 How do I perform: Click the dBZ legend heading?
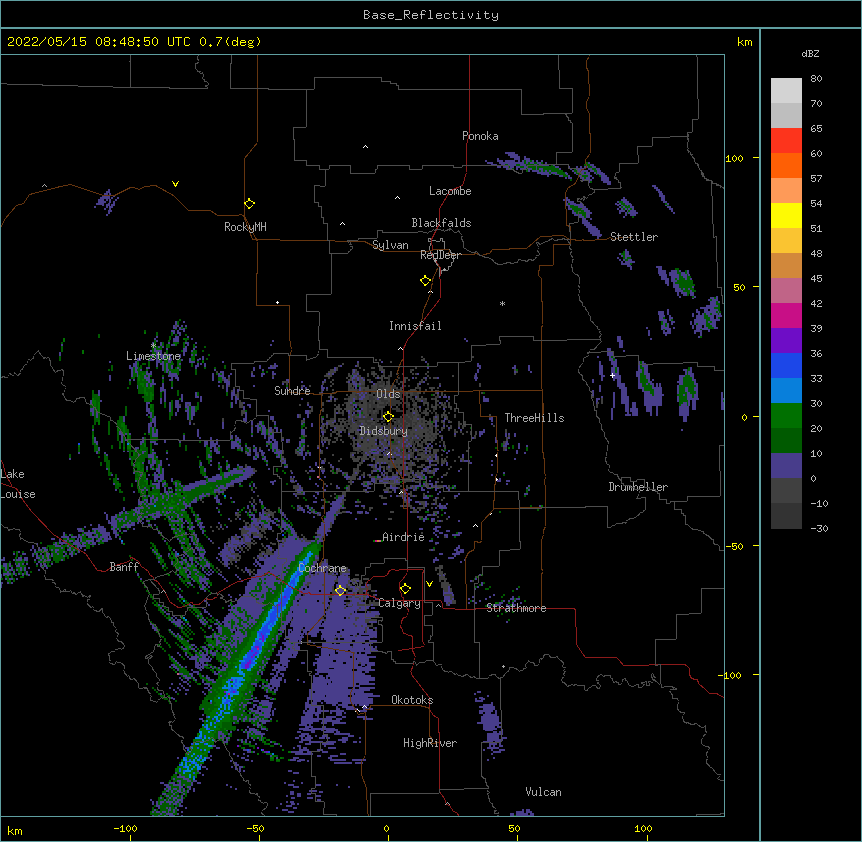tap(810, 54)
